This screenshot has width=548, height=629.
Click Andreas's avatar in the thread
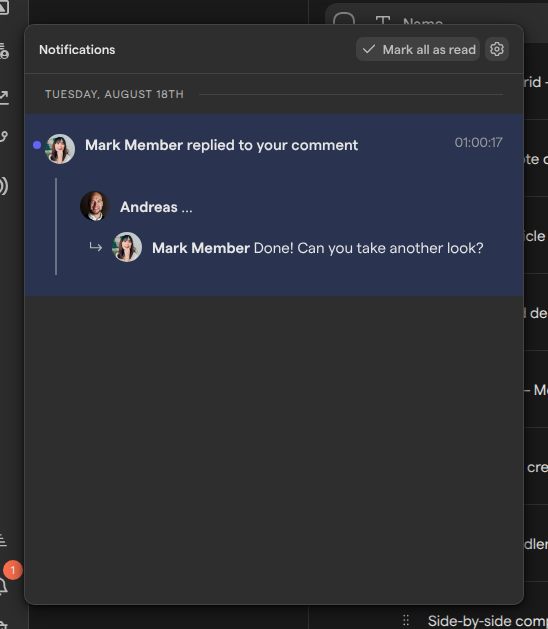(95, 206)
